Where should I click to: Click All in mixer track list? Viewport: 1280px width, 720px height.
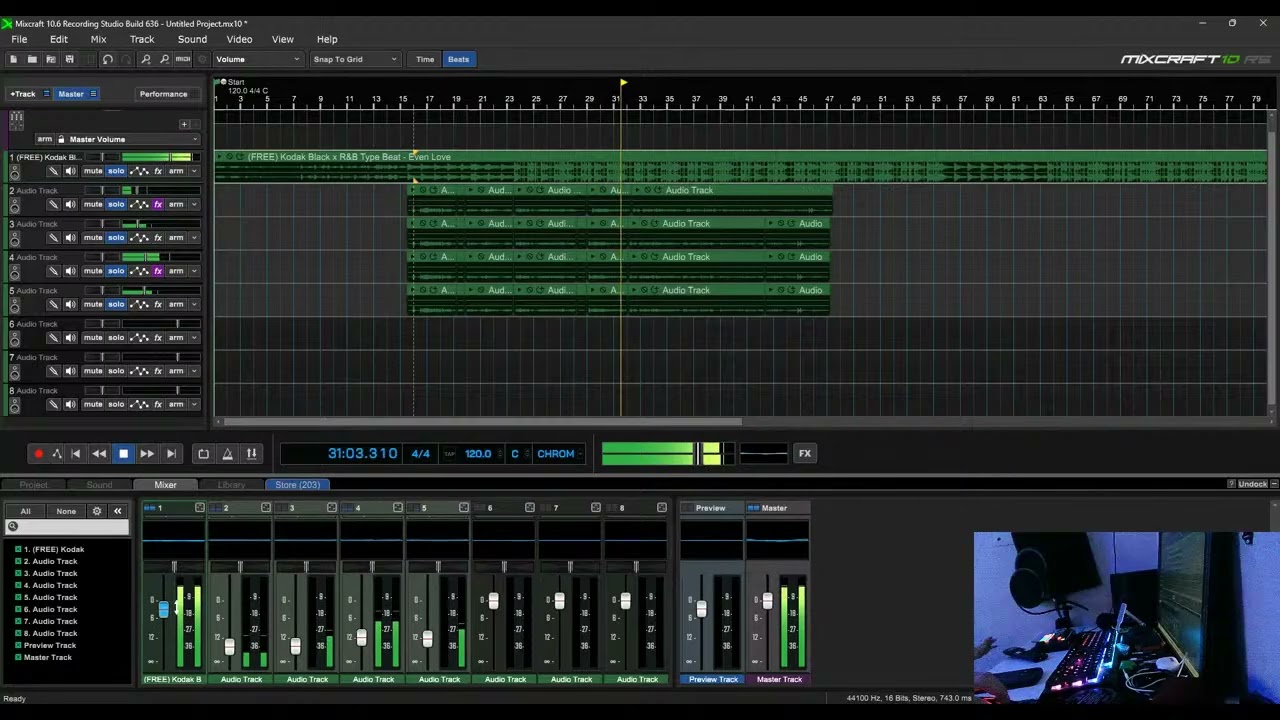click(25, 511)
